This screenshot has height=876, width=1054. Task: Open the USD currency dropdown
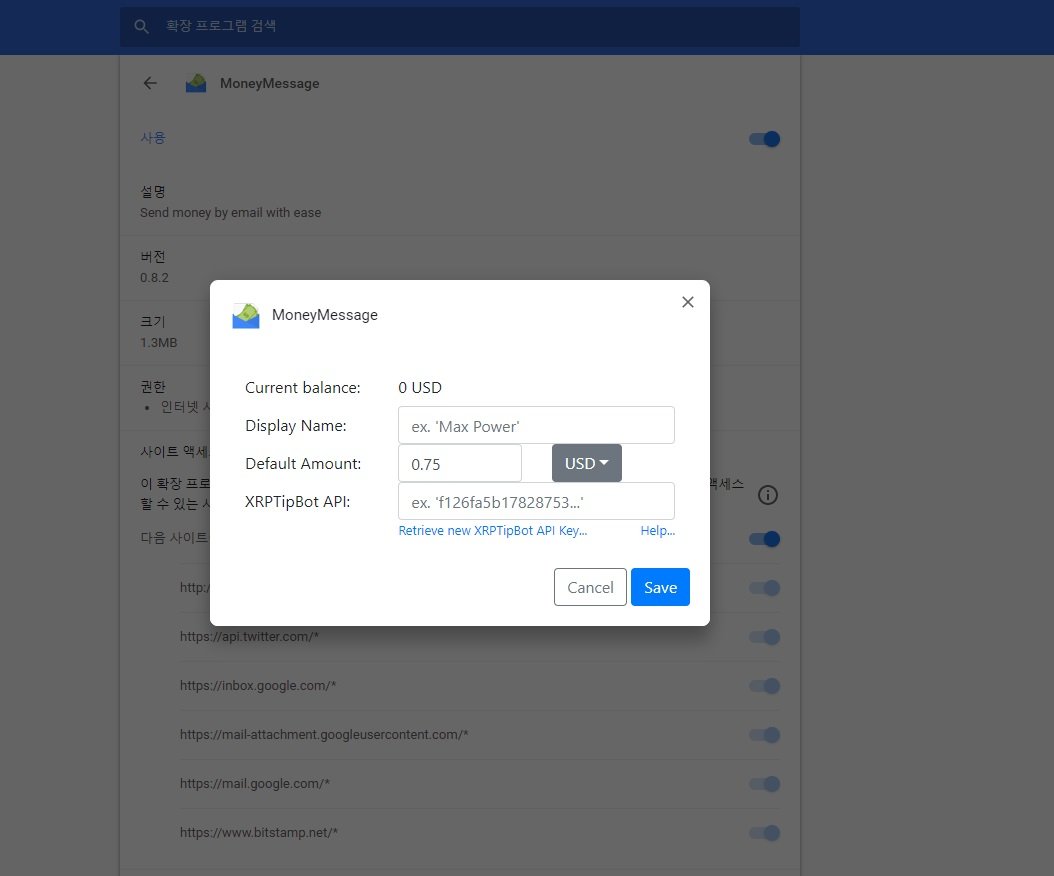coord(586,464)
